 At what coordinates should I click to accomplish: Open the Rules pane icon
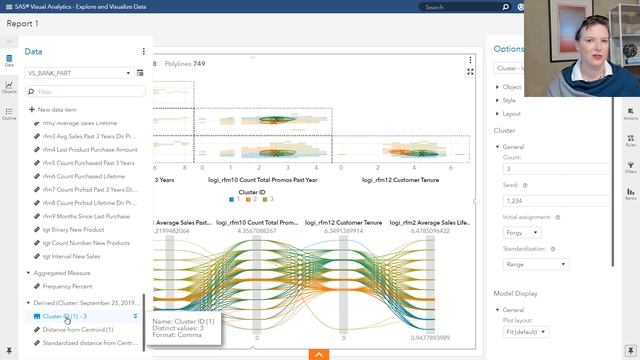(631, 141)
